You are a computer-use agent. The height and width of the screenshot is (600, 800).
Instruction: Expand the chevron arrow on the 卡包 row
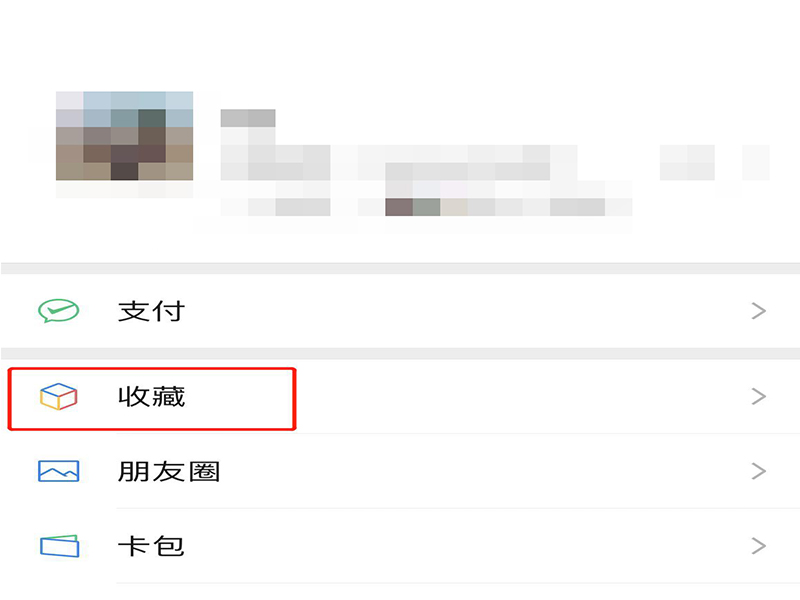click(759, 546)
